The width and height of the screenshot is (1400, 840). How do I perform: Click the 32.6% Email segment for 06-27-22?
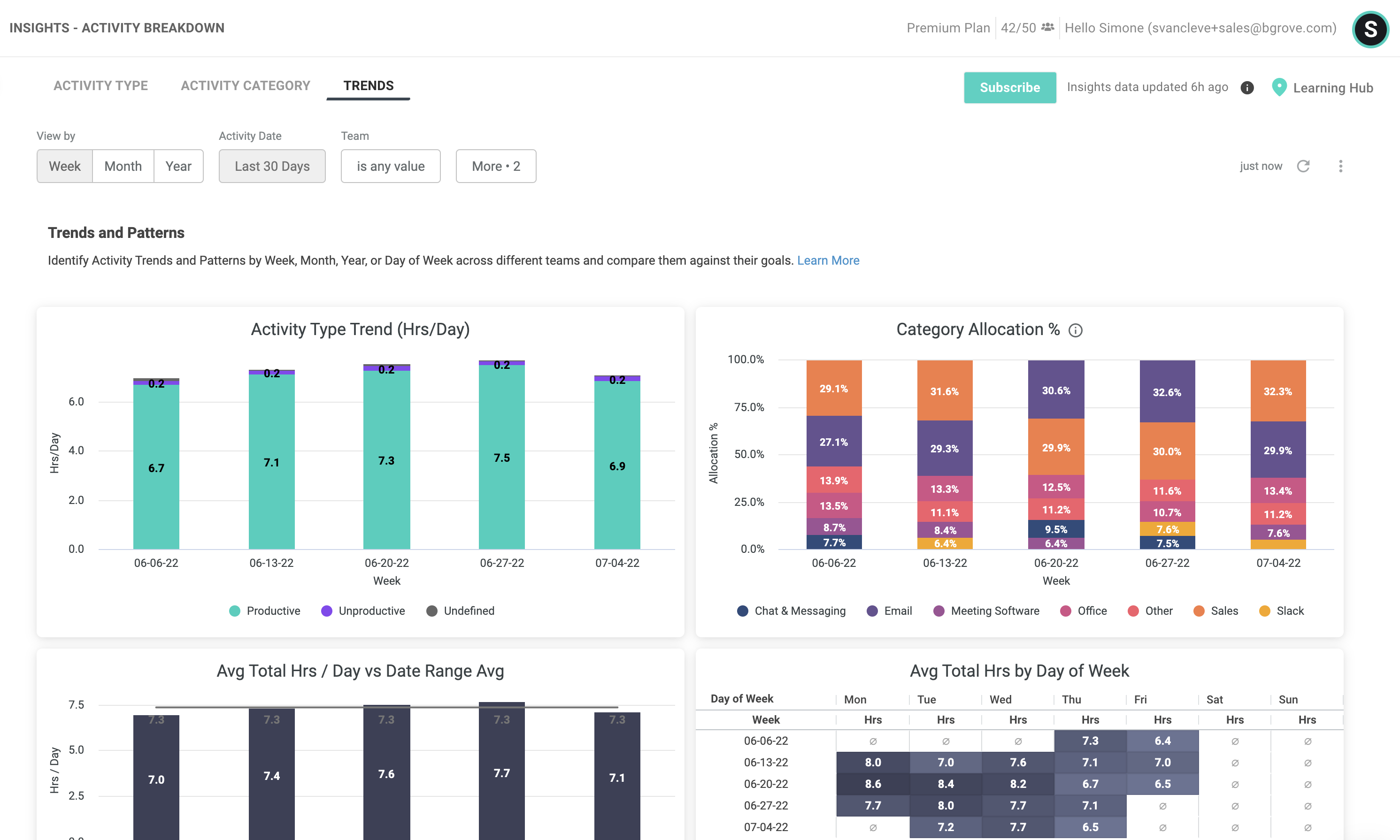1167,392
